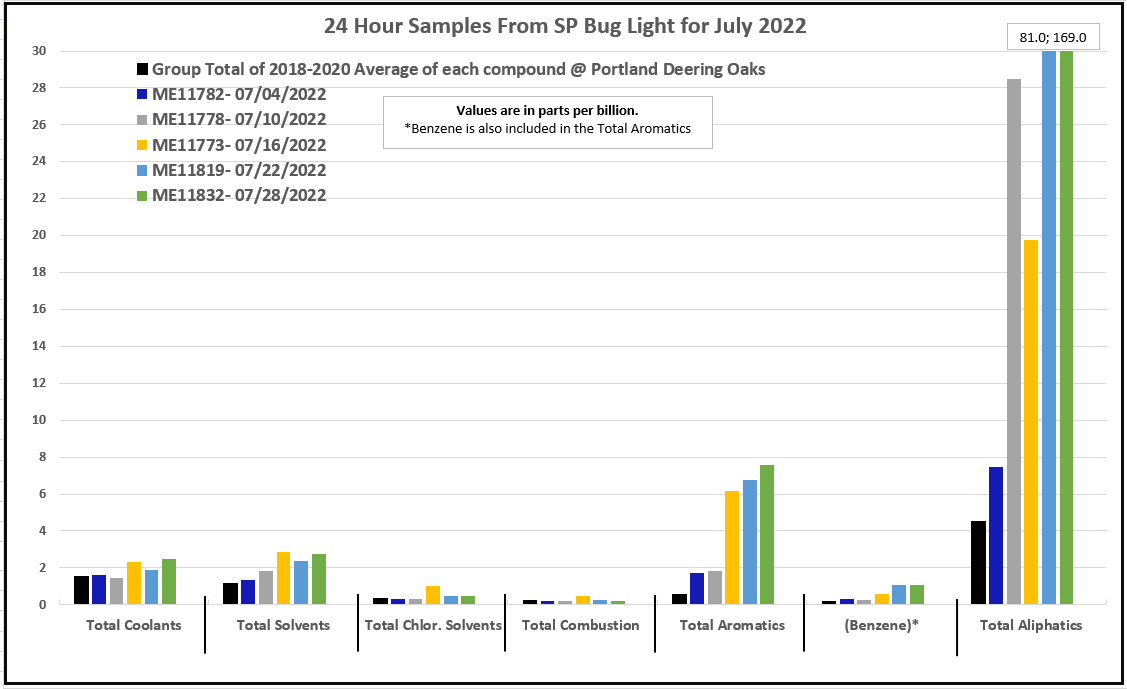The image size is (1127, 689).
Task: Click the Total Solvents category label
Action: click(283, 625)
